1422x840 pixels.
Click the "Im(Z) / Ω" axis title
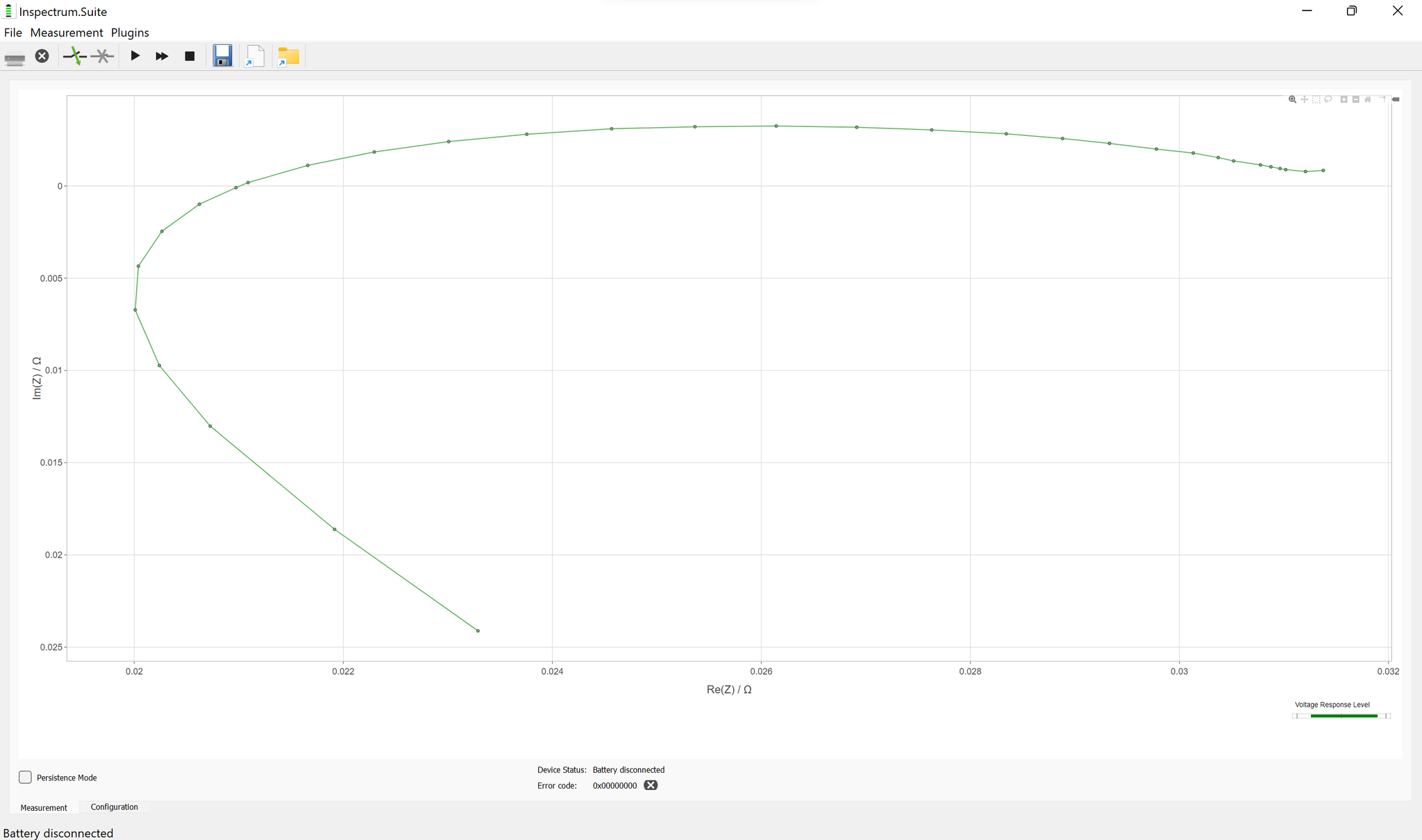pyautogui.click(x=37, y=378)
